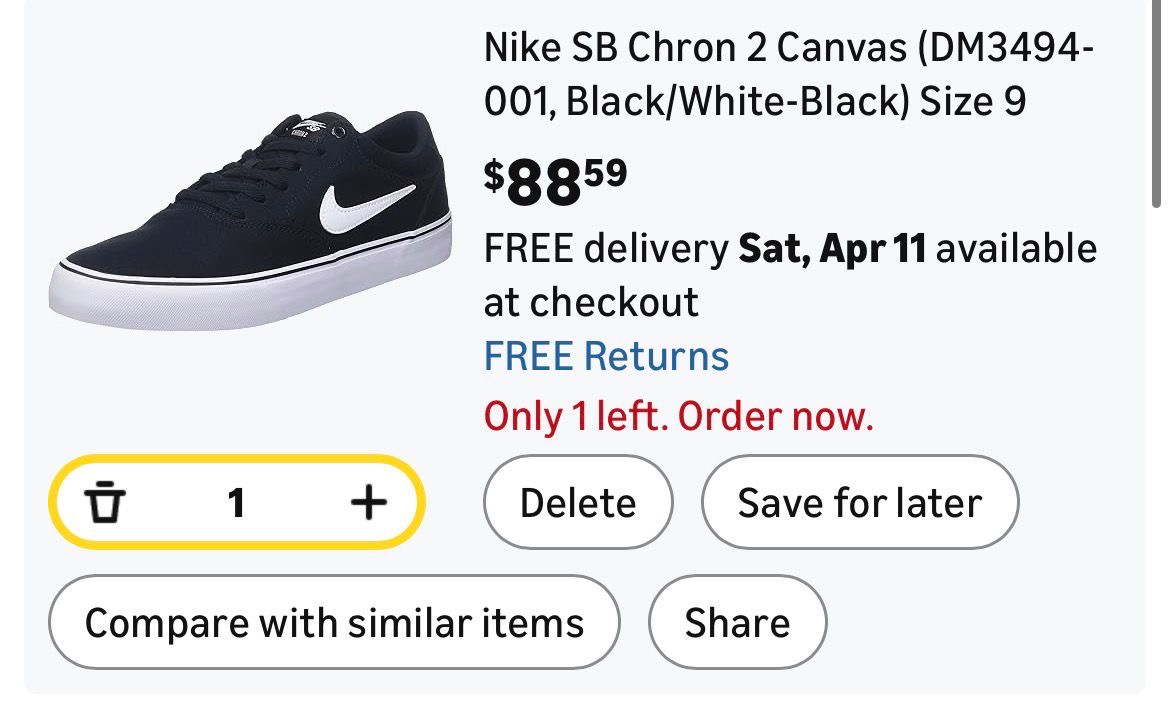The height and width of the screenshot is (710, 1170).
Task: Increase quantity with the plus icon
Action: [368, 502]
